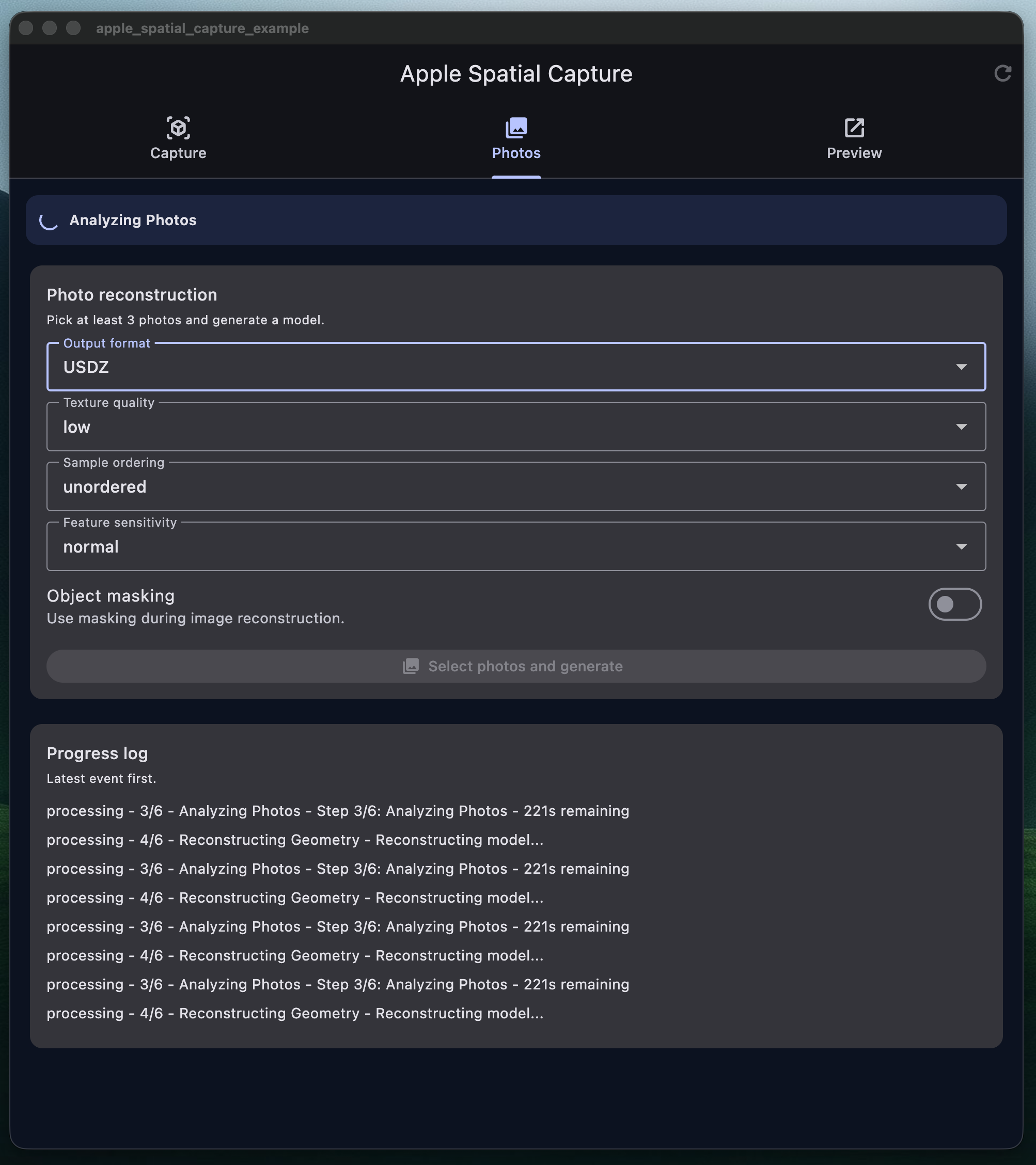The image size is (1036, 1165).
Task: Click the Analyzing Photos status banner text
Action: coord(133,220)
